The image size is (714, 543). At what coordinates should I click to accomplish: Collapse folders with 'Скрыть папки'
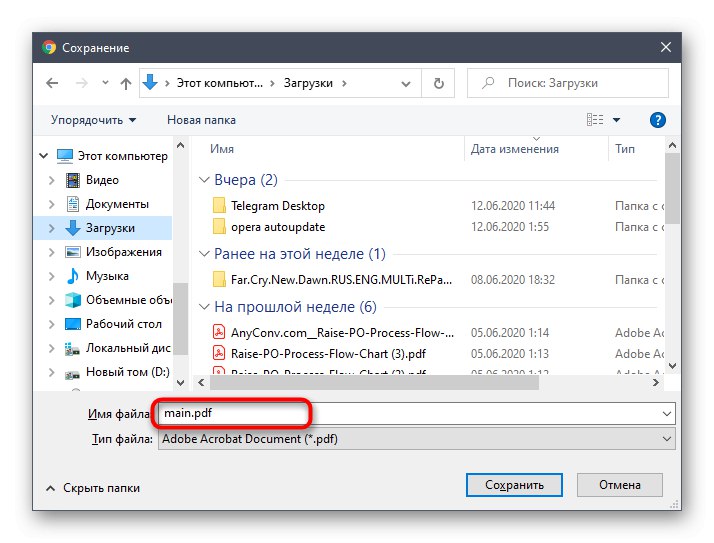(x=93, y=488)
